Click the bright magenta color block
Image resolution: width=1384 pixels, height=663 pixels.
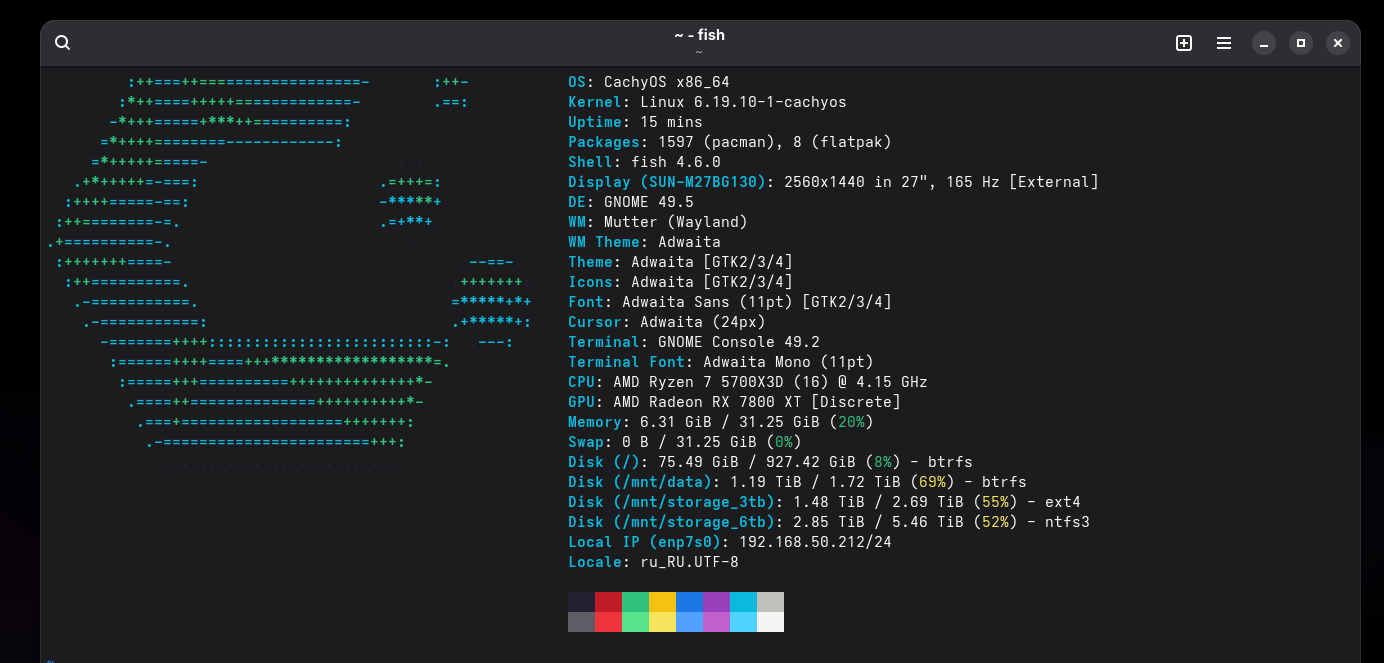coord(716,622)
